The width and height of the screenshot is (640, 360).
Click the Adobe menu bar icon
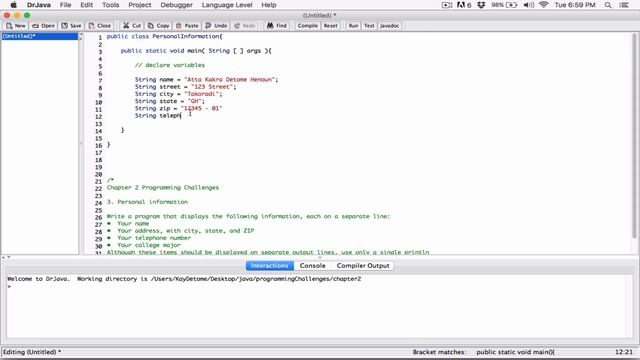click(464, 5)
